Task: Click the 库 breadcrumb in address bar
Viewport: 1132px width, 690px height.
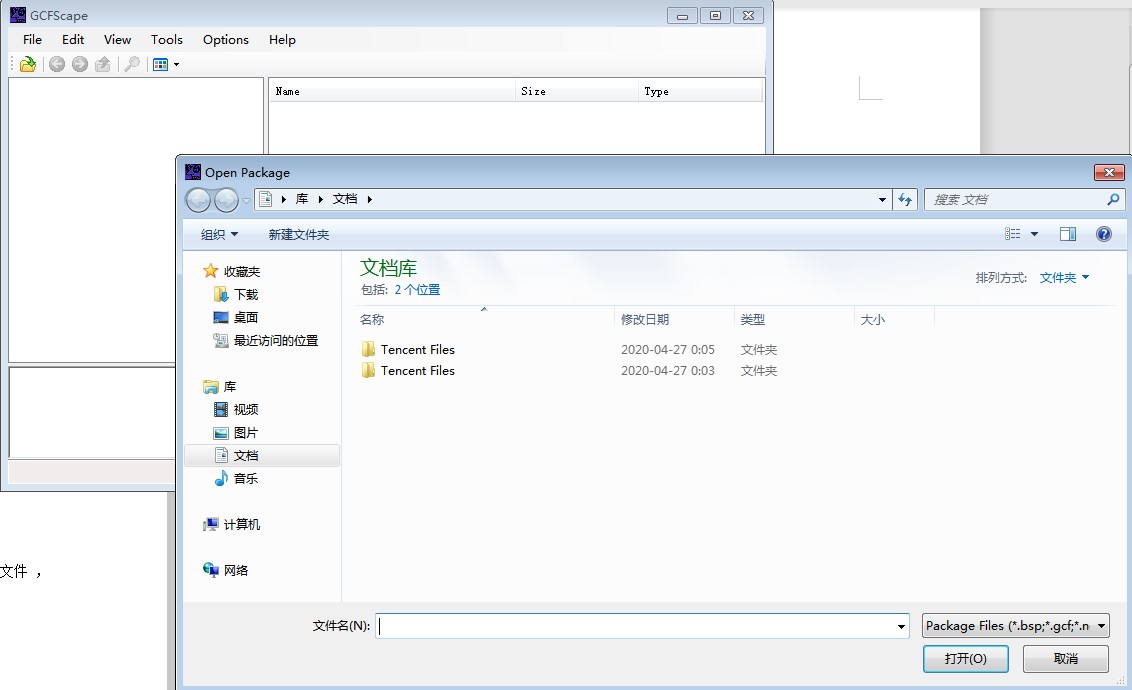Action: coord(302,199)
